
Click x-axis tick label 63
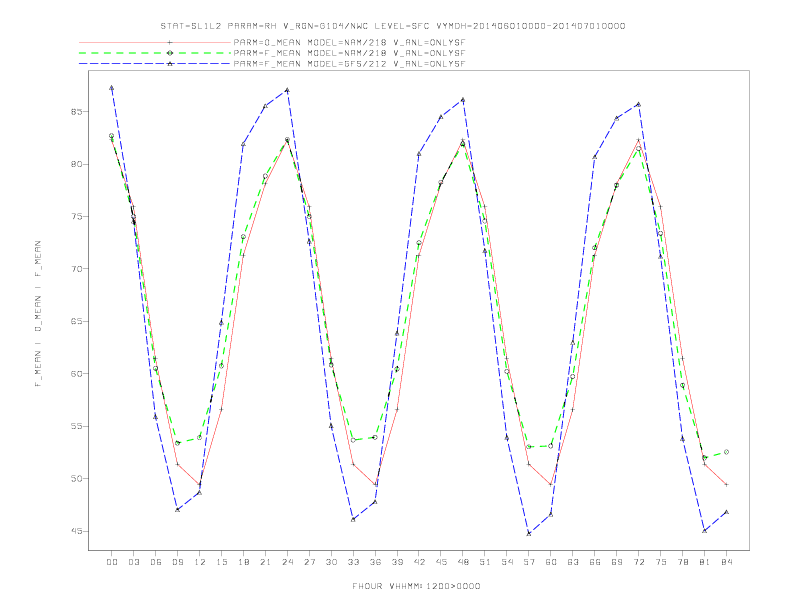tap(573, 562)
